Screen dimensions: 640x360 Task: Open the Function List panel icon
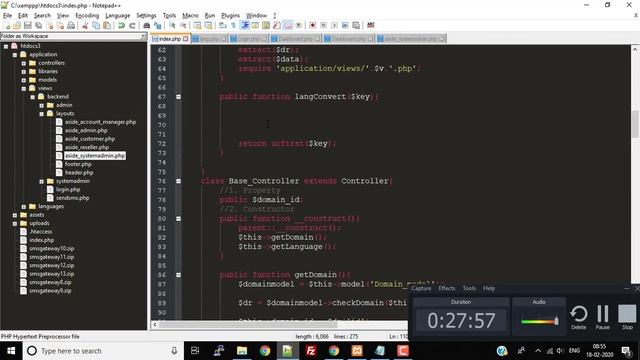tap(277, 25)
